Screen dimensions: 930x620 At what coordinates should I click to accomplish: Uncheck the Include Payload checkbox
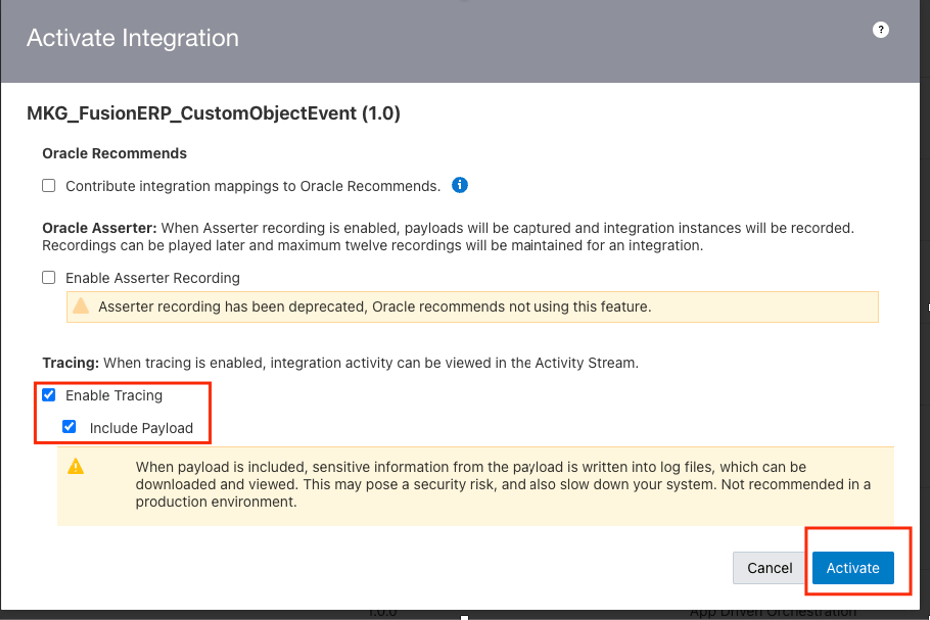point(69,427)
